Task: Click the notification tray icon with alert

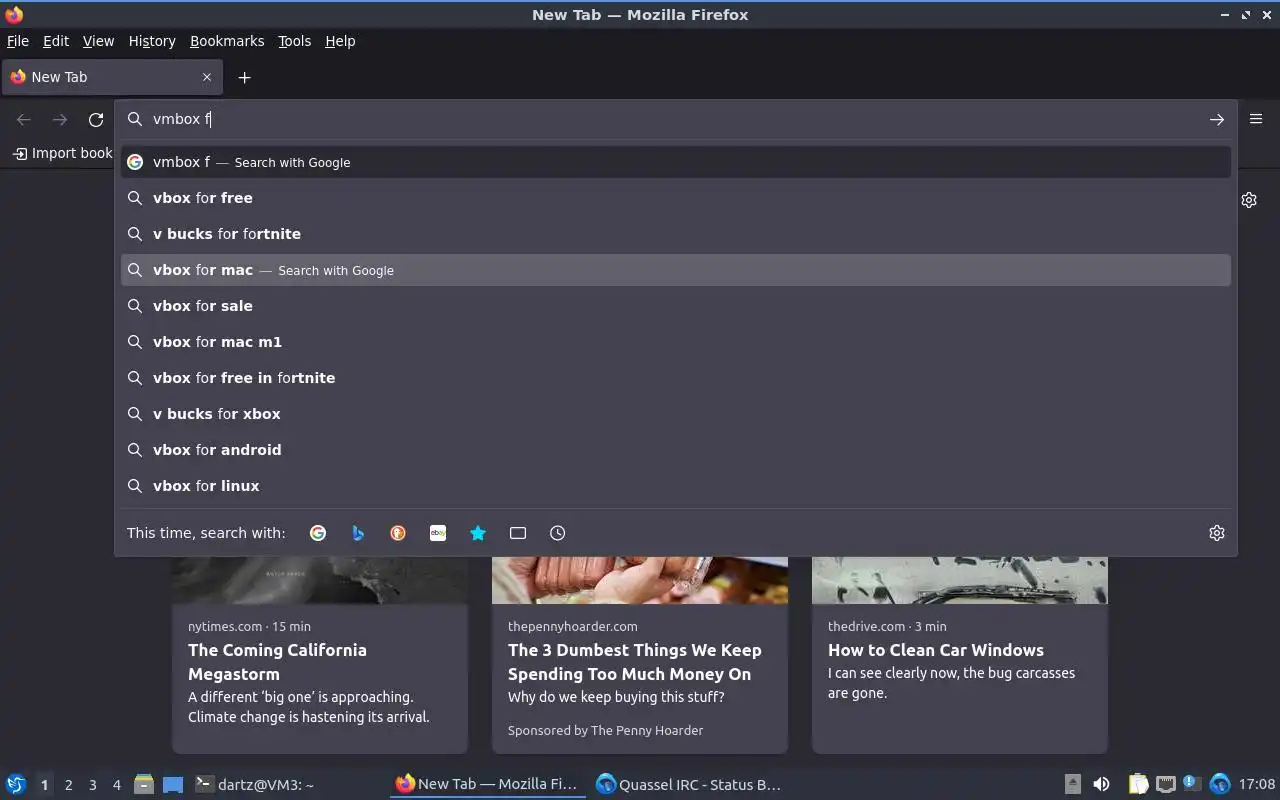Action: pyautogui.click(x=1192, y=783)
